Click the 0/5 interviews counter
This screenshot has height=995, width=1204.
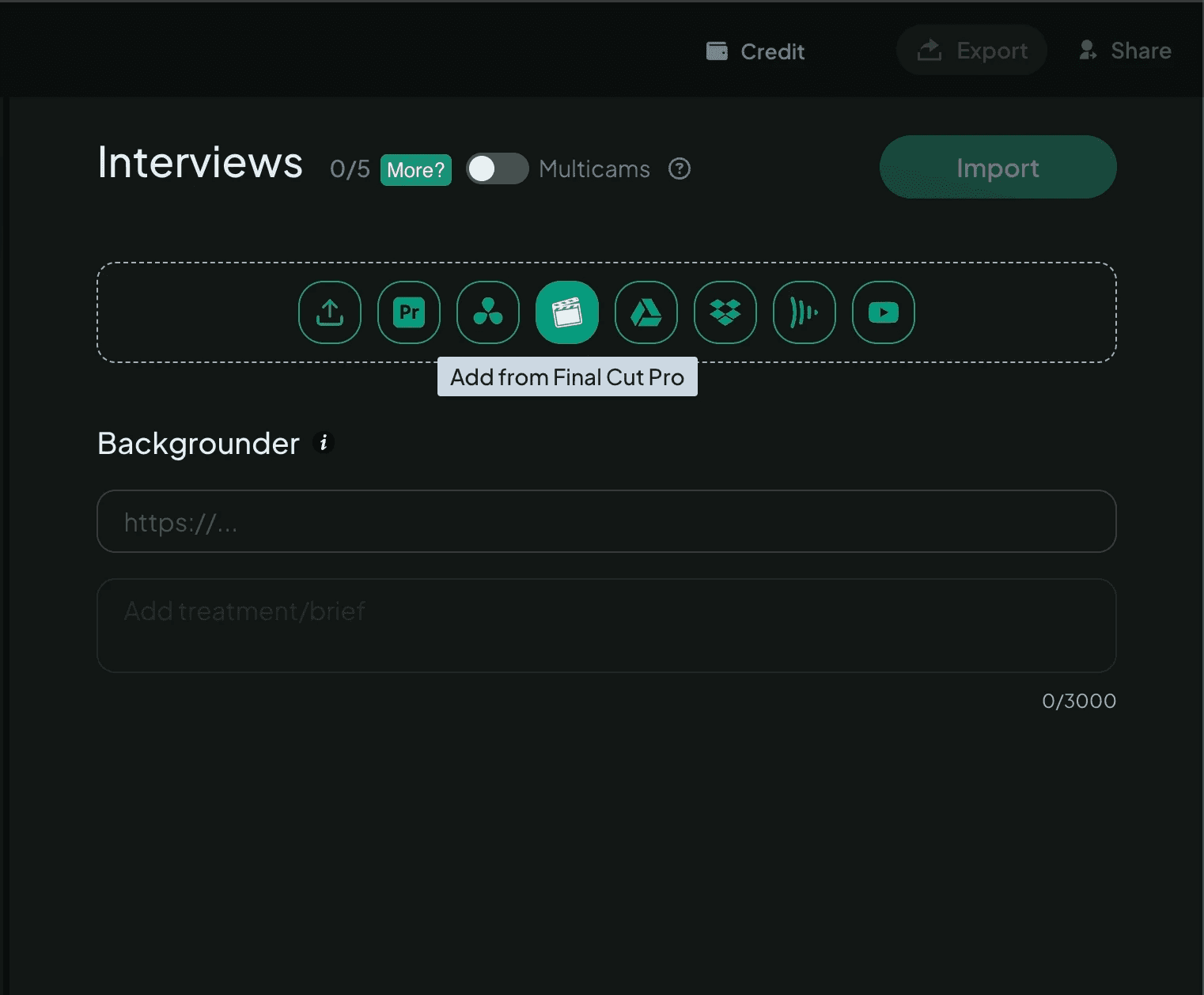coord(350,169)
